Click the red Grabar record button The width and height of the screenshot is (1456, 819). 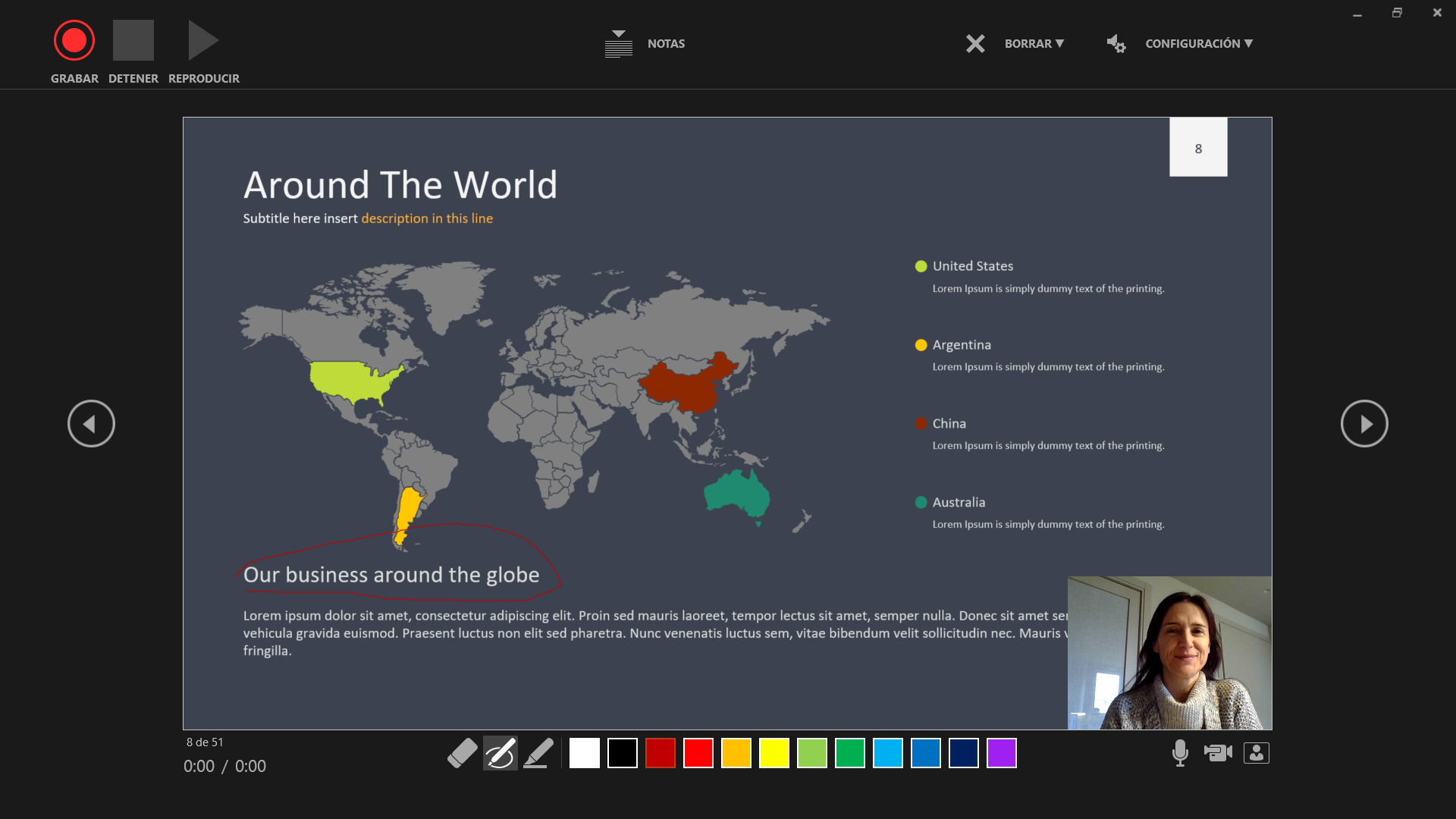click(x=74, y=41)
